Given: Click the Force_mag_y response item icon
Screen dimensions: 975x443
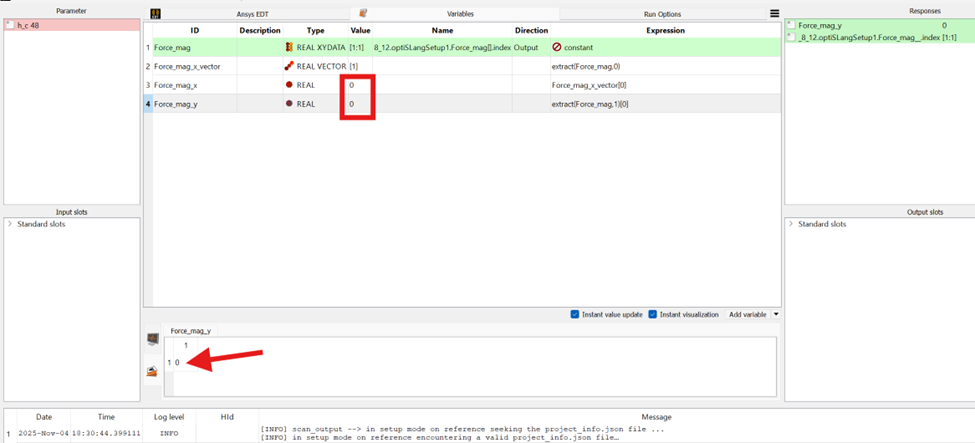Looking at the screenshot, I should (791, 26).
